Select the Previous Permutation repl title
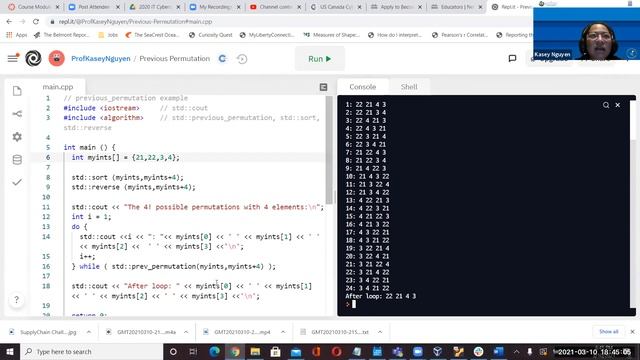640x360 pixels. (174, 58)
